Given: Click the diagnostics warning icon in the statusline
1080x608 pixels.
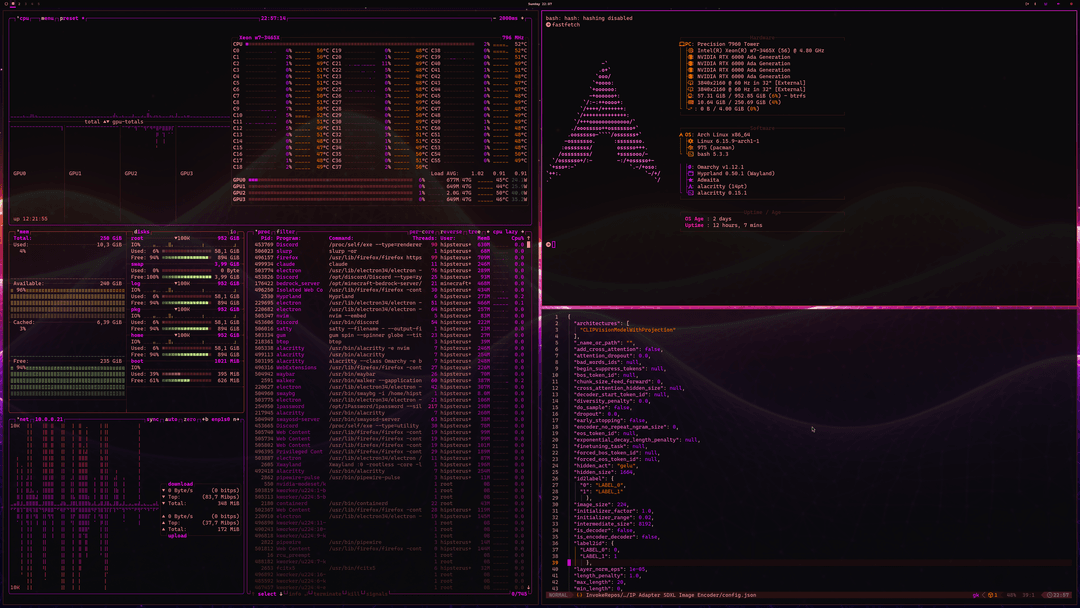Looking at the screenshot, I should click(x=990, y=592).
